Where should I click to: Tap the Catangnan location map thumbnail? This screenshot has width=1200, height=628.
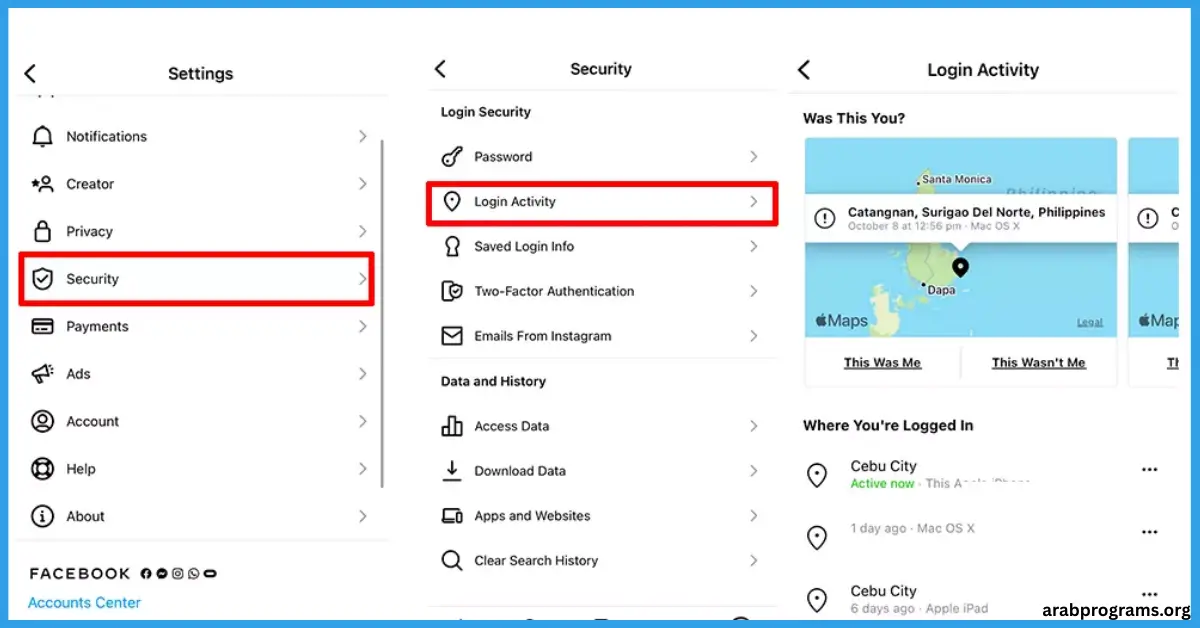(960, 238)
